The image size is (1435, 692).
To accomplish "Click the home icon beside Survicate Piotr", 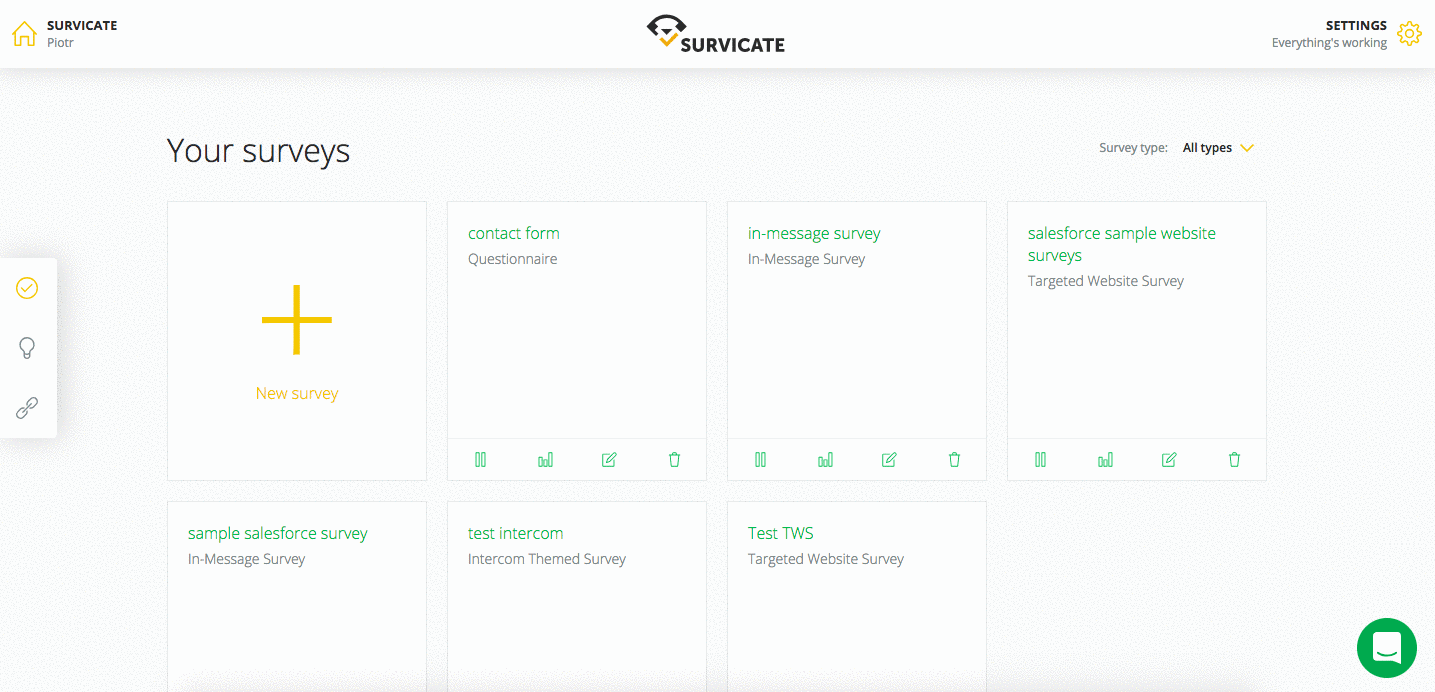I will click(24, 34).
